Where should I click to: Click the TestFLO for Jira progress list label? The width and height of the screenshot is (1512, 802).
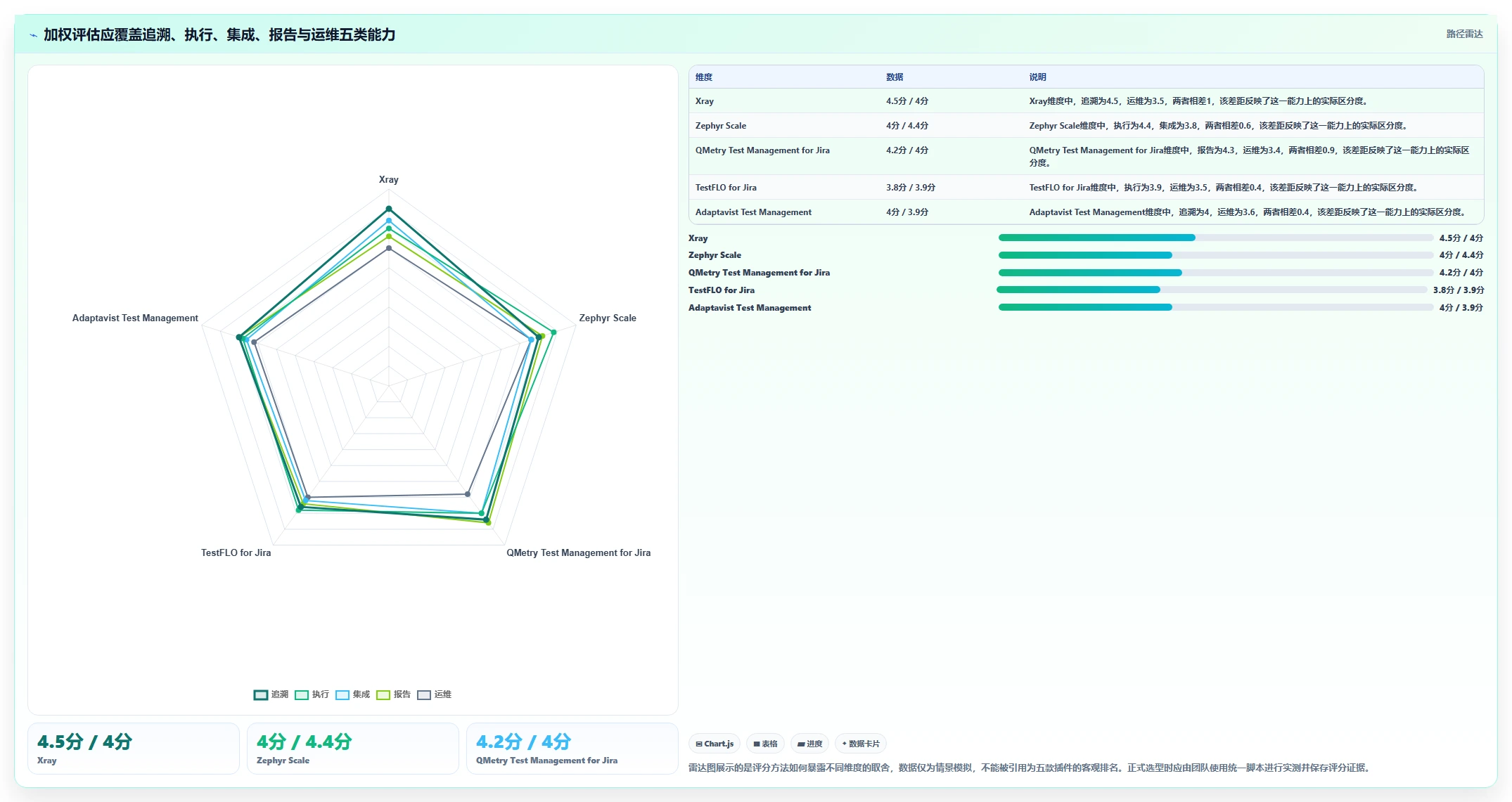pyautogui.click(x=722, y=290)
